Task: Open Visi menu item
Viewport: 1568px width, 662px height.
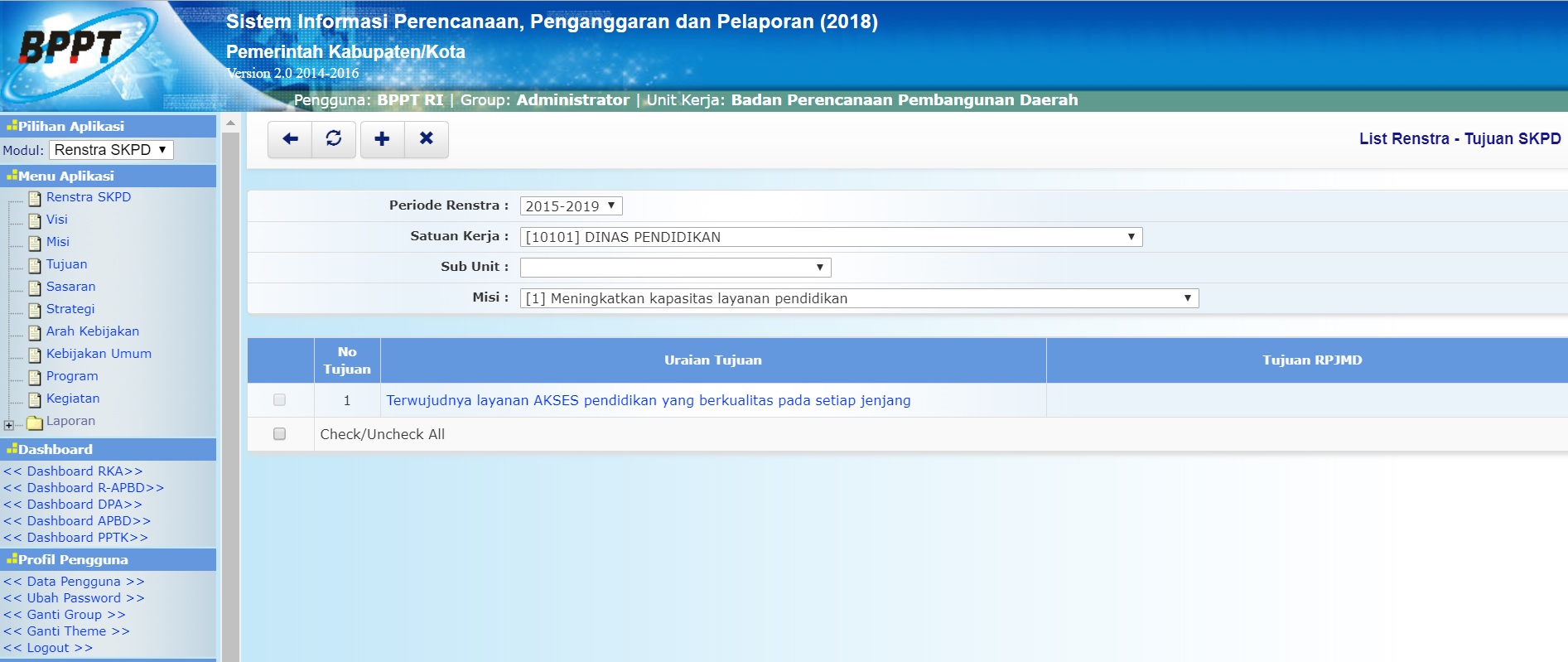Action: pyautogui.click(x=57, y=220)
